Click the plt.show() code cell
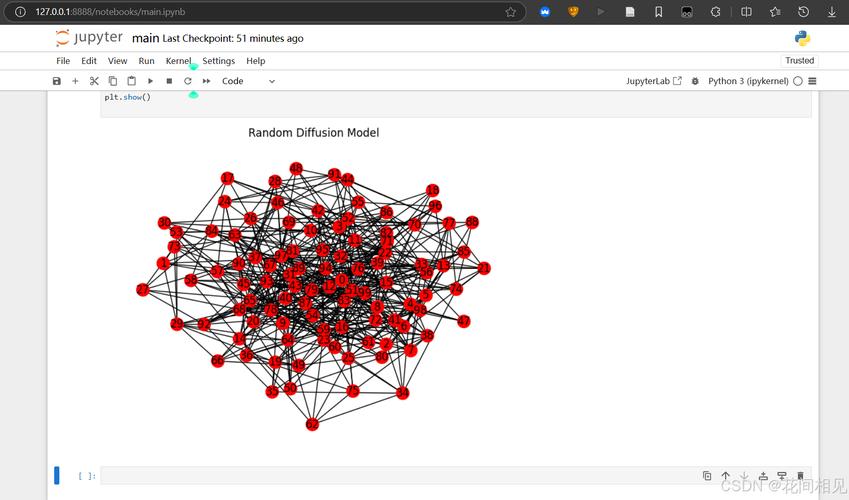The width and height of the screenshot is (849, 500). click(x=455, y=103)
